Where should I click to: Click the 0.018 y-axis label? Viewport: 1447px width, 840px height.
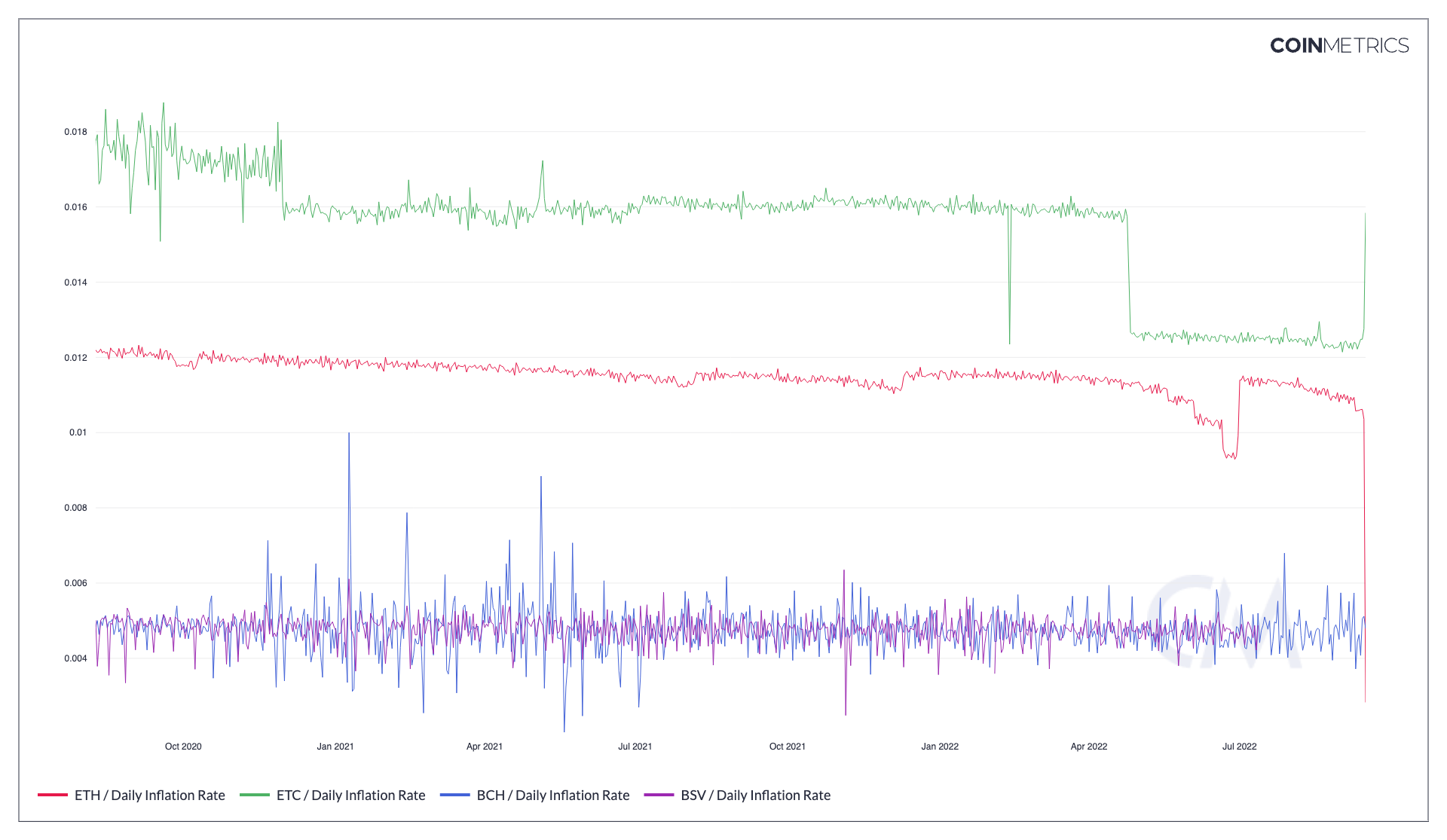[75, 132]
